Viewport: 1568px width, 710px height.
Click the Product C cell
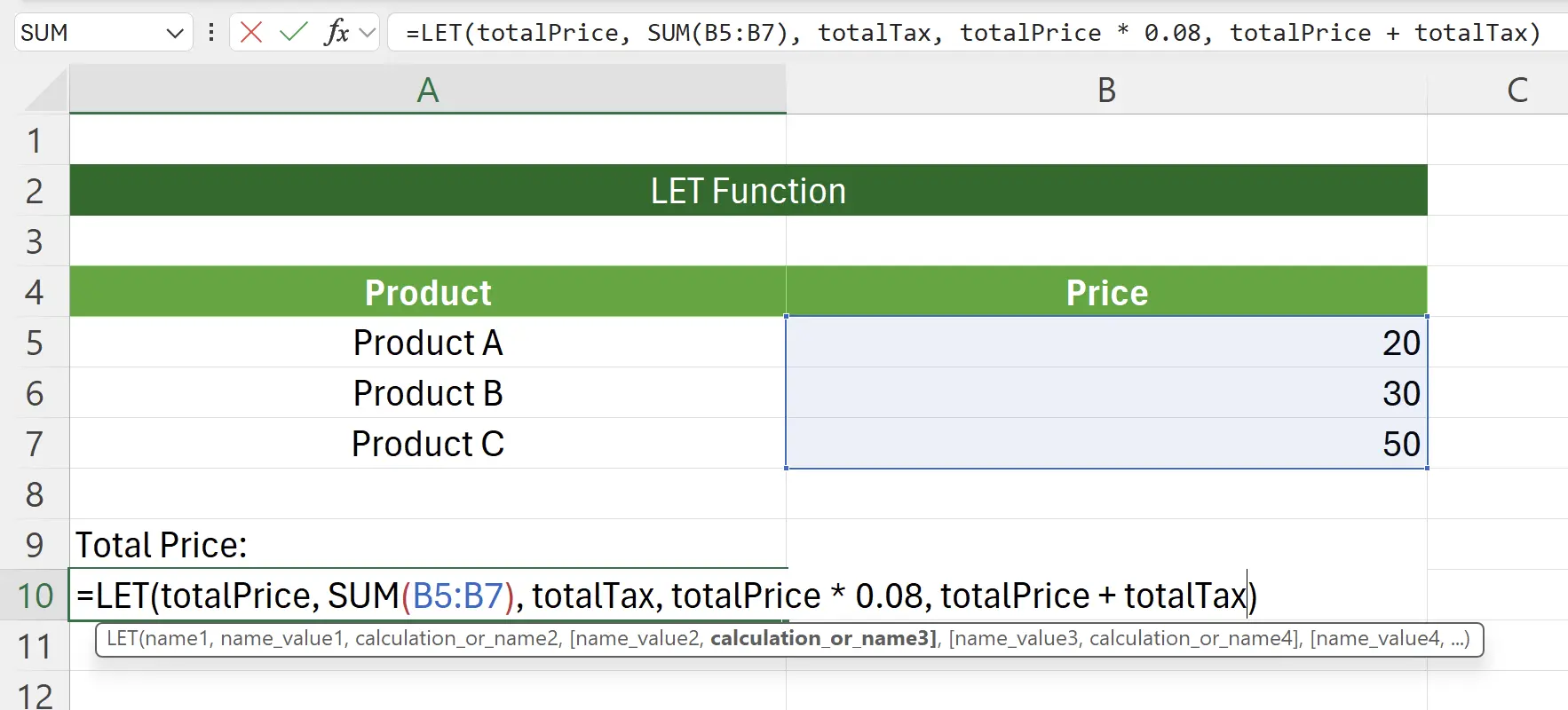click(x=428, y=444)
